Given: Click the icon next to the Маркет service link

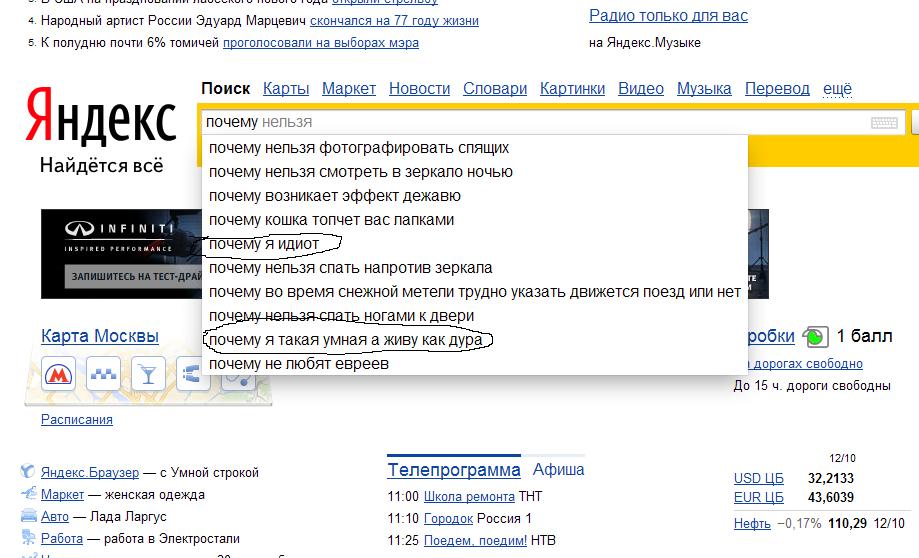Looking at the screenshot, I should coord(28,494).
